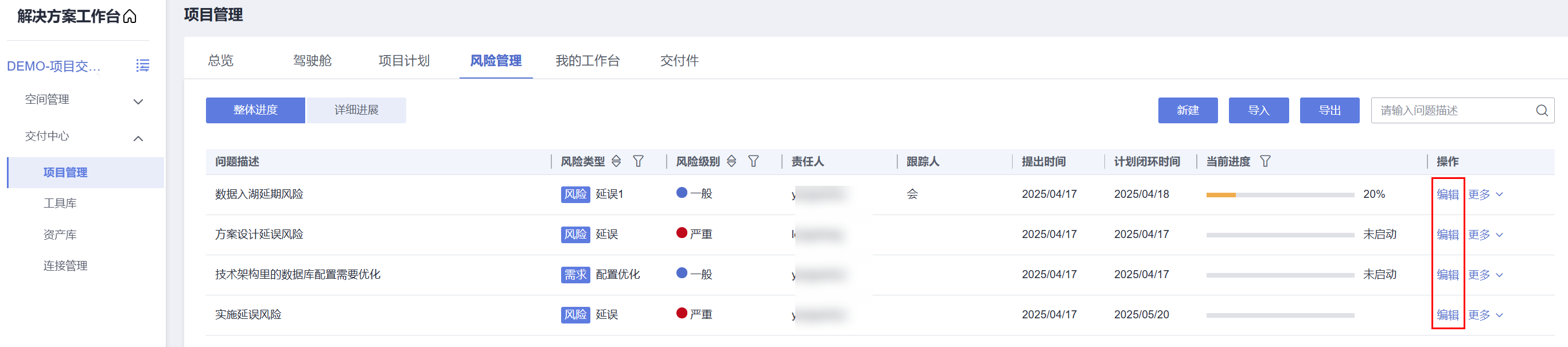Edit the 技术架构里的数据库配置需要优化 row
This screenshot has height=347, width=1568.
pos(1448,275)
